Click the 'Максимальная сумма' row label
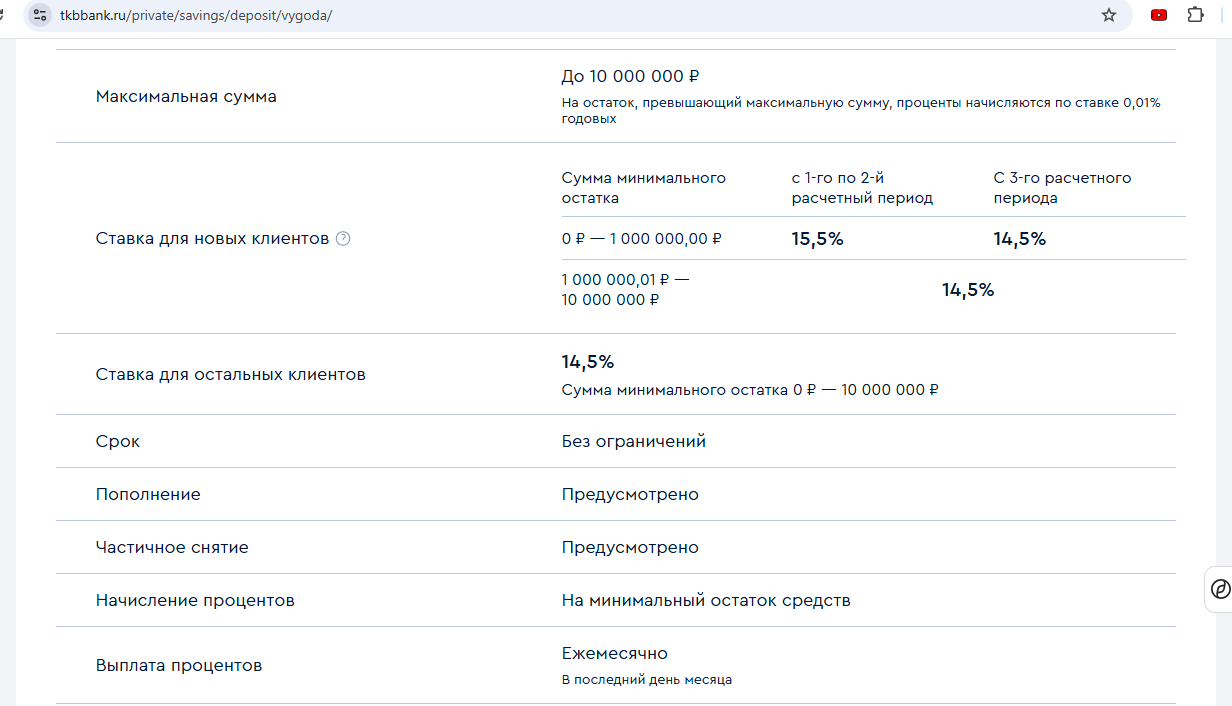 pyautogui.click(x=186, y=97)
